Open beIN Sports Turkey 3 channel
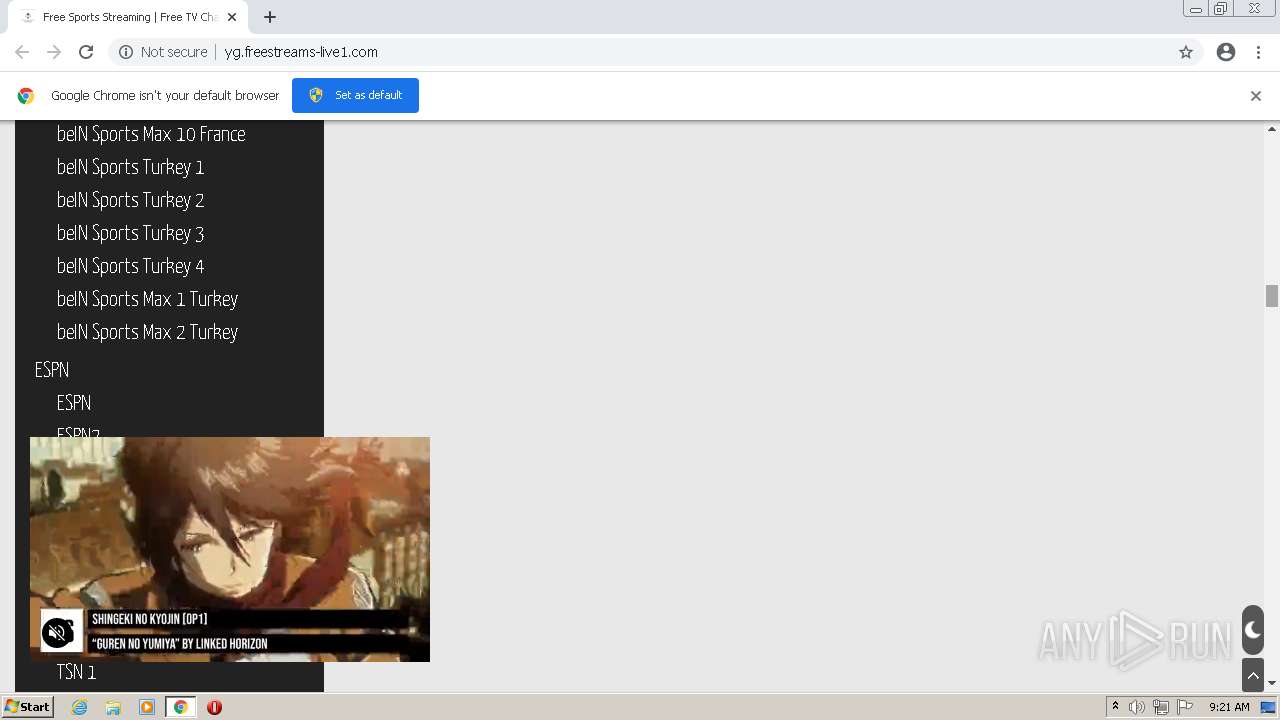 pos(130,233)
